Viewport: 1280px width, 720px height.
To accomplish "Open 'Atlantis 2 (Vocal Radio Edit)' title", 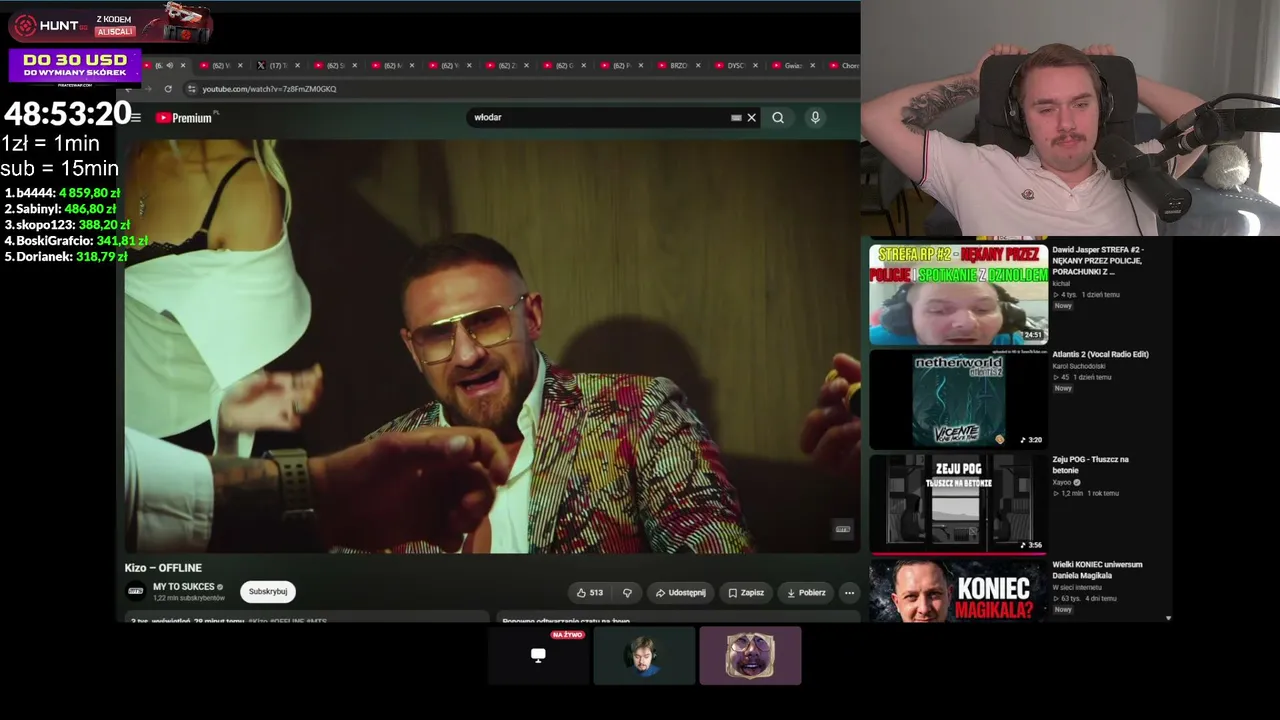I will pos(1100,354).
